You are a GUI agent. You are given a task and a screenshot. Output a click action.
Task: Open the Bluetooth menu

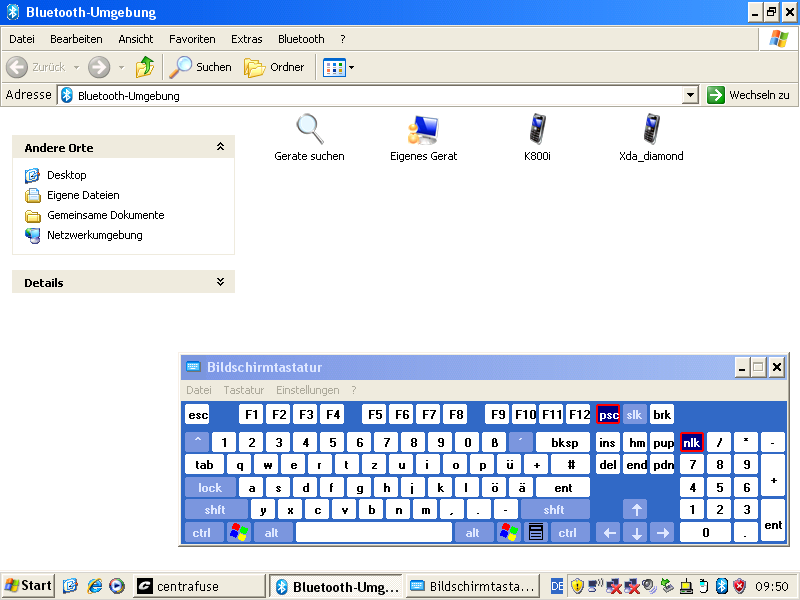(301, 39)
